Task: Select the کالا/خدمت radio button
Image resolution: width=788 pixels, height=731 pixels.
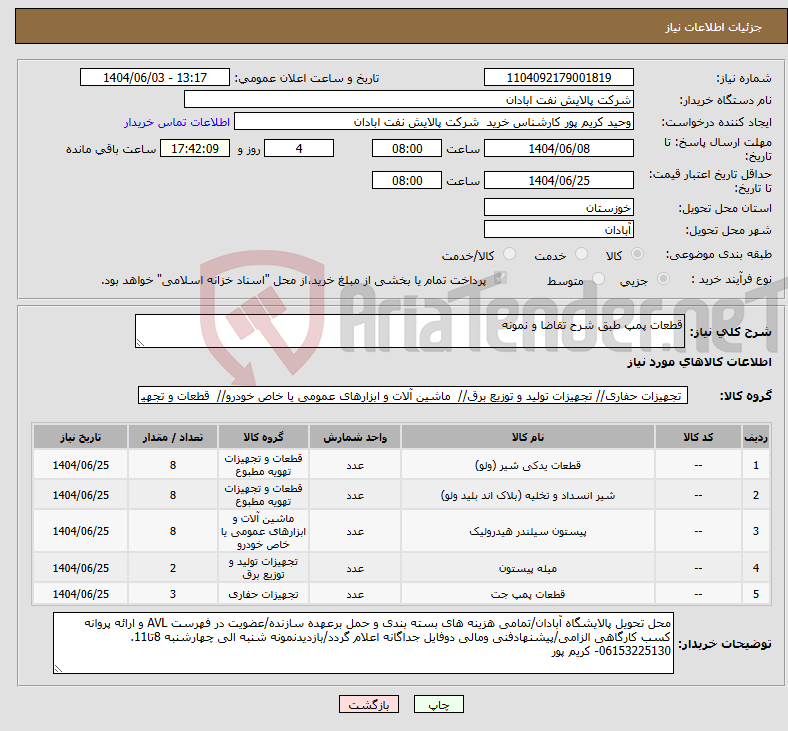Action: pyautogui.click(x=510, y=254)
